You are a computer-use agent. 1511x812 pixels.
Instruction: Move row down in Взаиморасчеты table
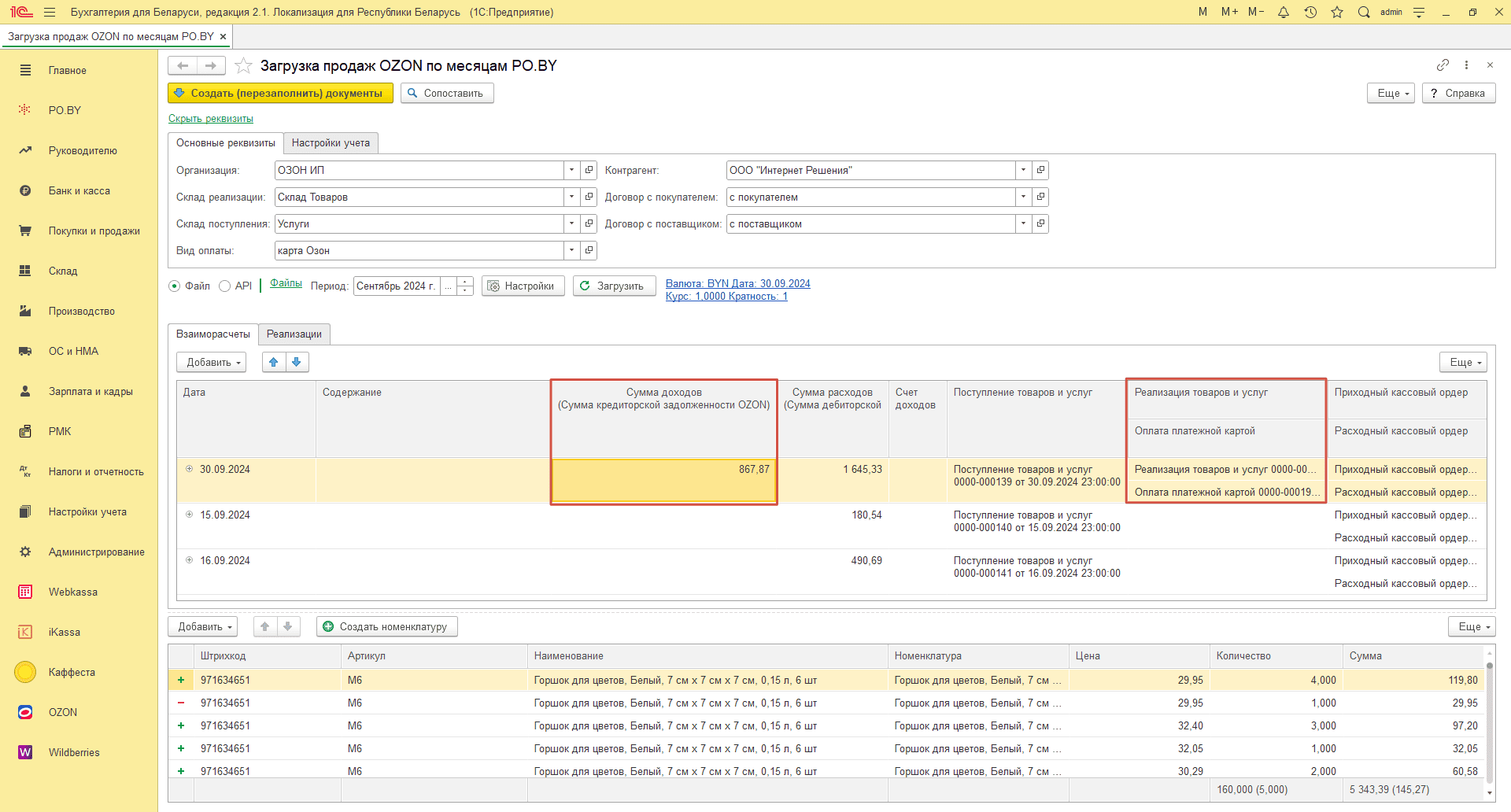tap(297, 362)
